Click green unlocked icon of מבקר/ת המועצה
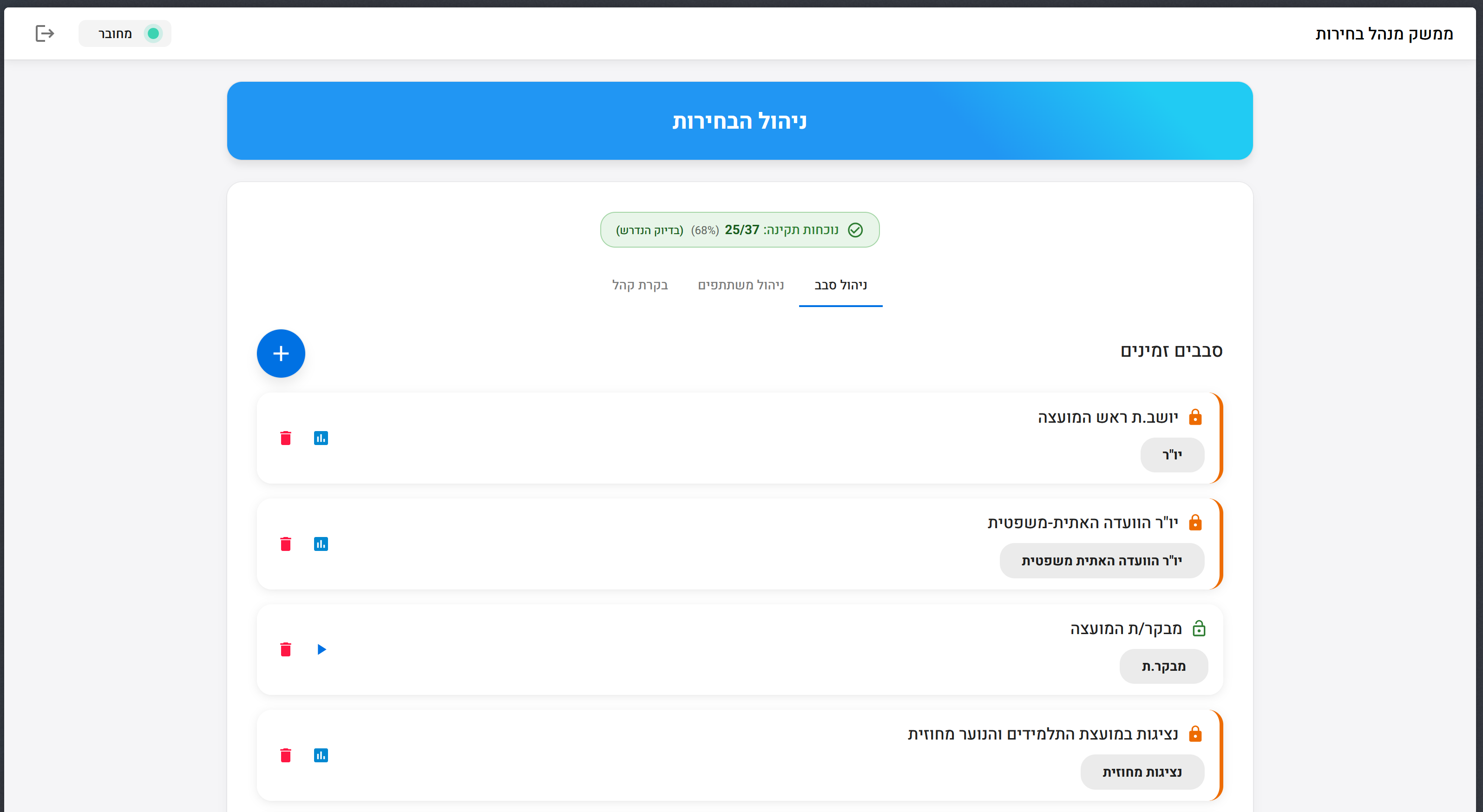Viewport: 1483px width, 812px height. [1199, 629]
